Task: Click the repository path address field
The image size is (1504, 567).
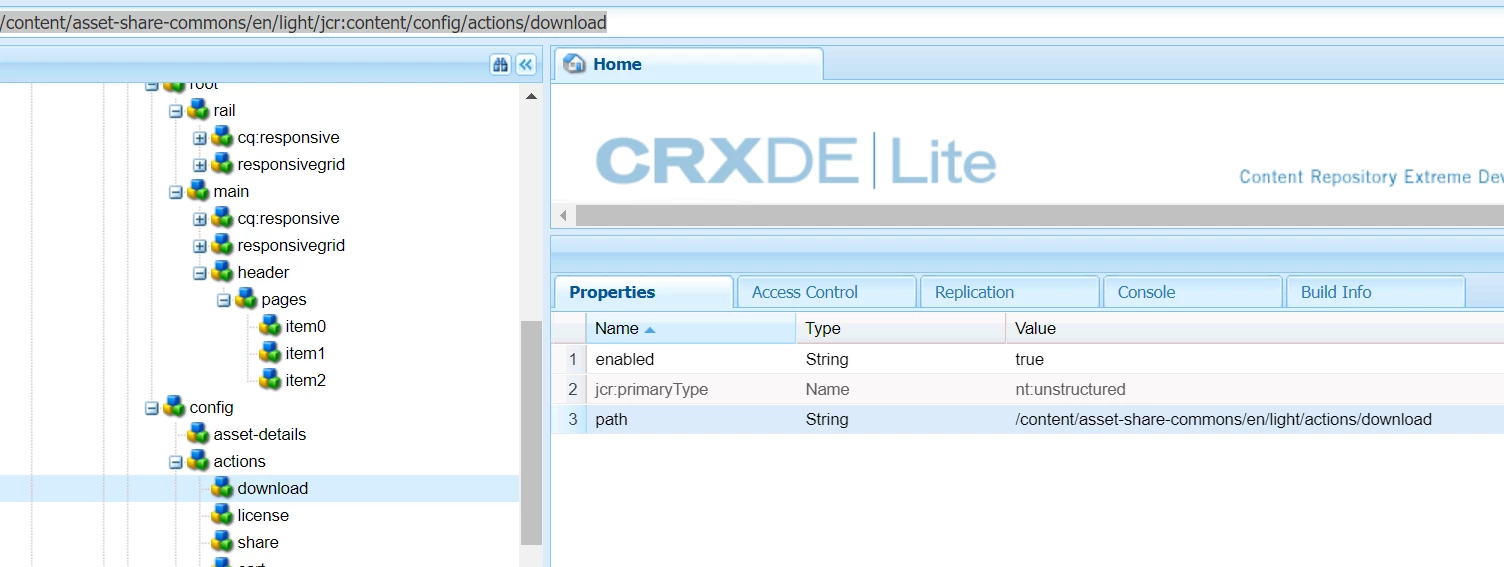Action: [x=752, y=22]
